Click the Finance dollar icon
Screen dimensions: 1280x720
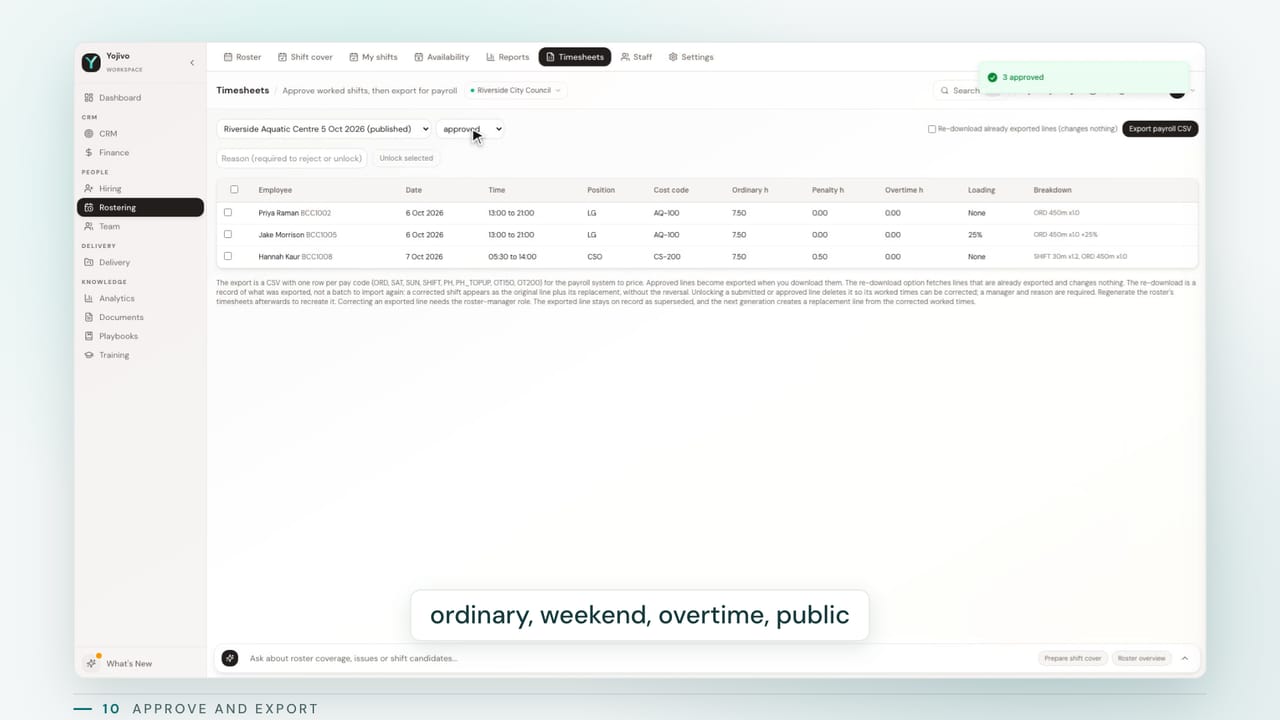[89, 153]
